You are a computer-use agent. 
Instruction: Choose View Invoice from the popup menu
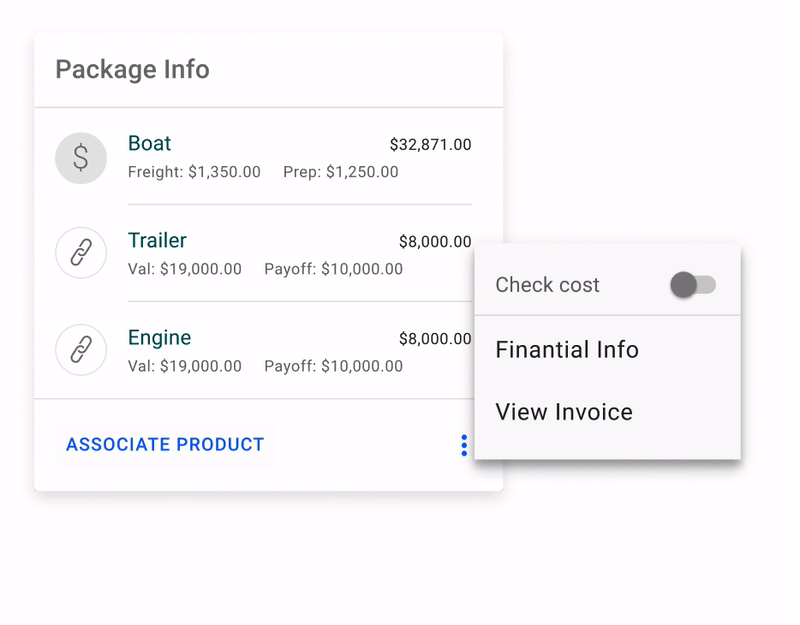[564, 411]
